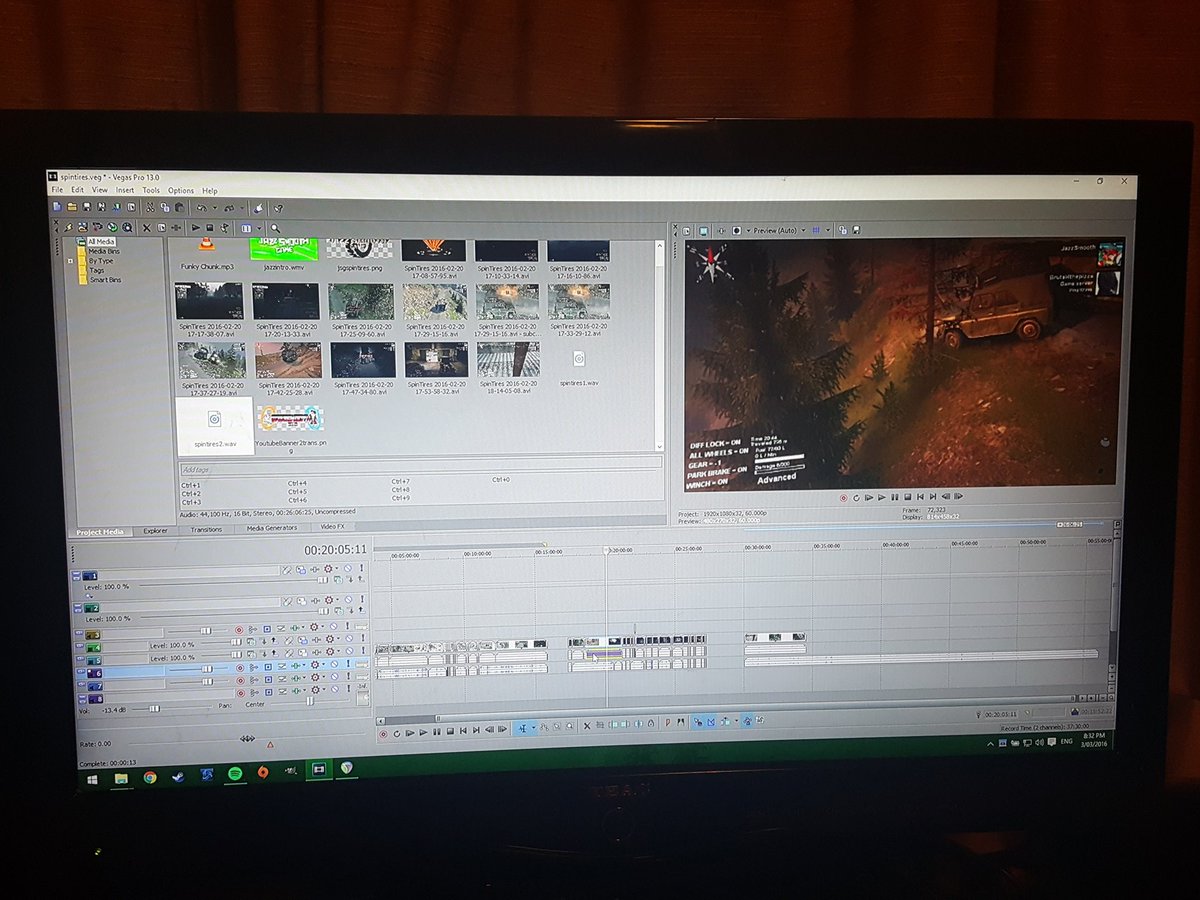This screenshot has width=1200, height=900.
Task: Open the Views dropdown in Project Media toolbar
Action: (259, 228)
